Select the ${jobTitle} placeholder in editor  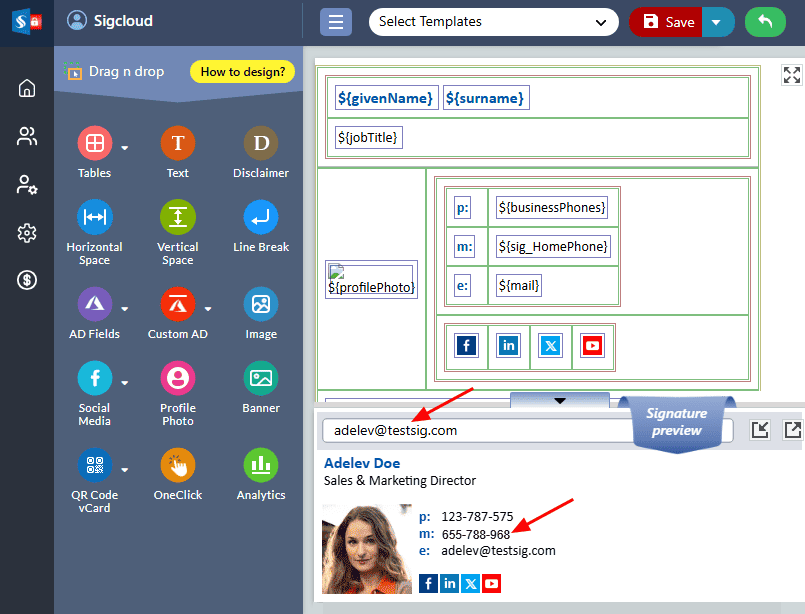coord(369,138)
